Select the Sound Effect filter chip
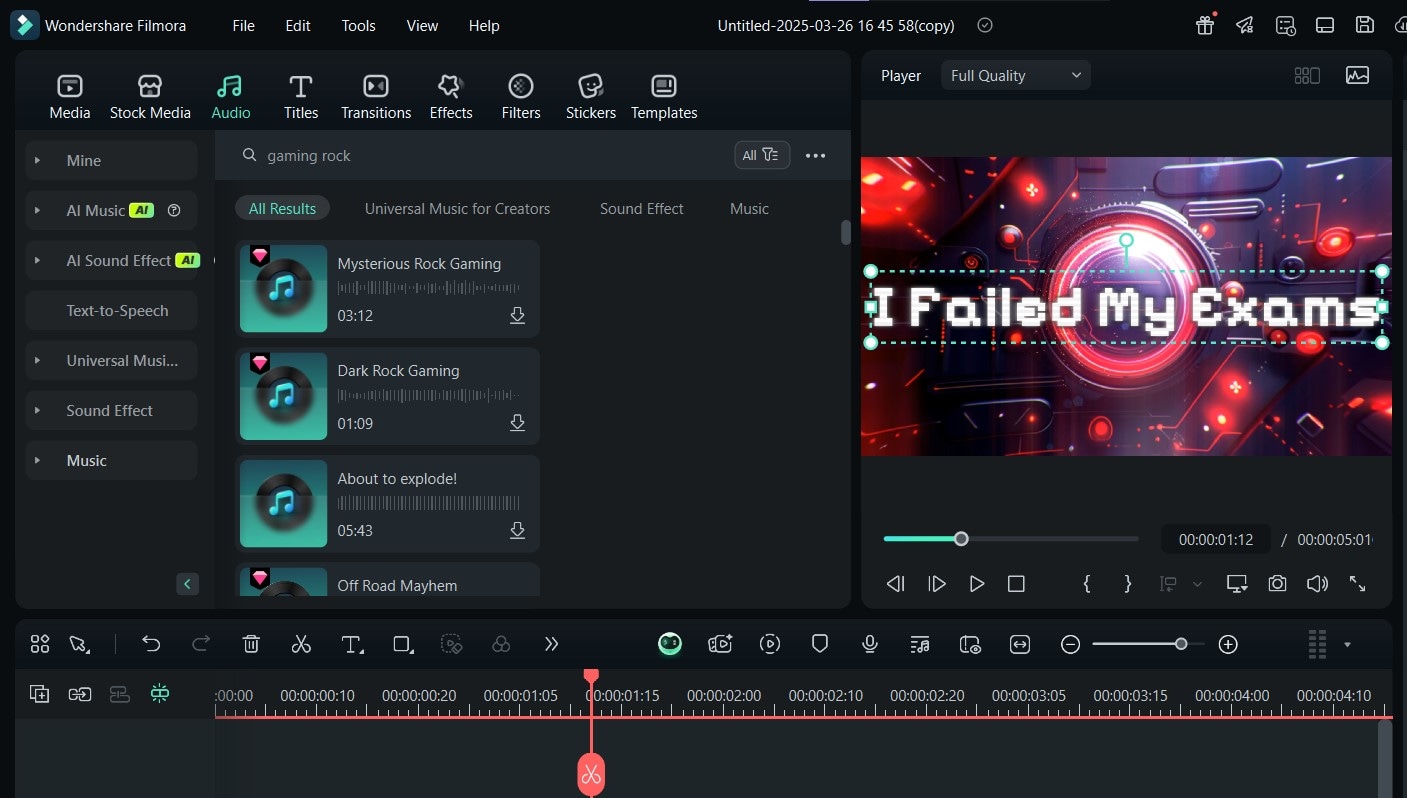1407x798 pixels. [642, 208]
